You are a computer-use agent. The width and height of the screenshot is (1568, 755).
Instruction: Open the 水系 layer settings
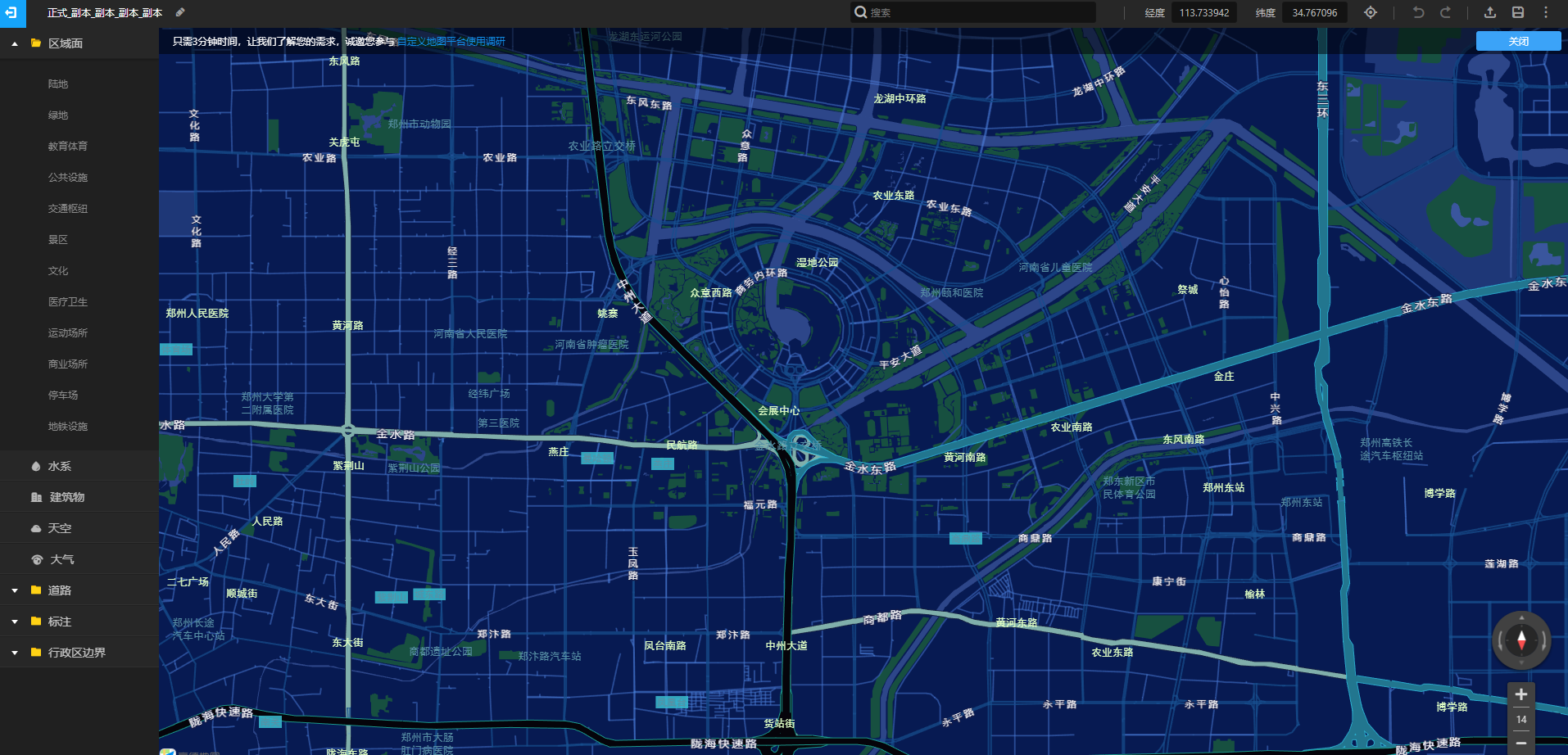79,466
